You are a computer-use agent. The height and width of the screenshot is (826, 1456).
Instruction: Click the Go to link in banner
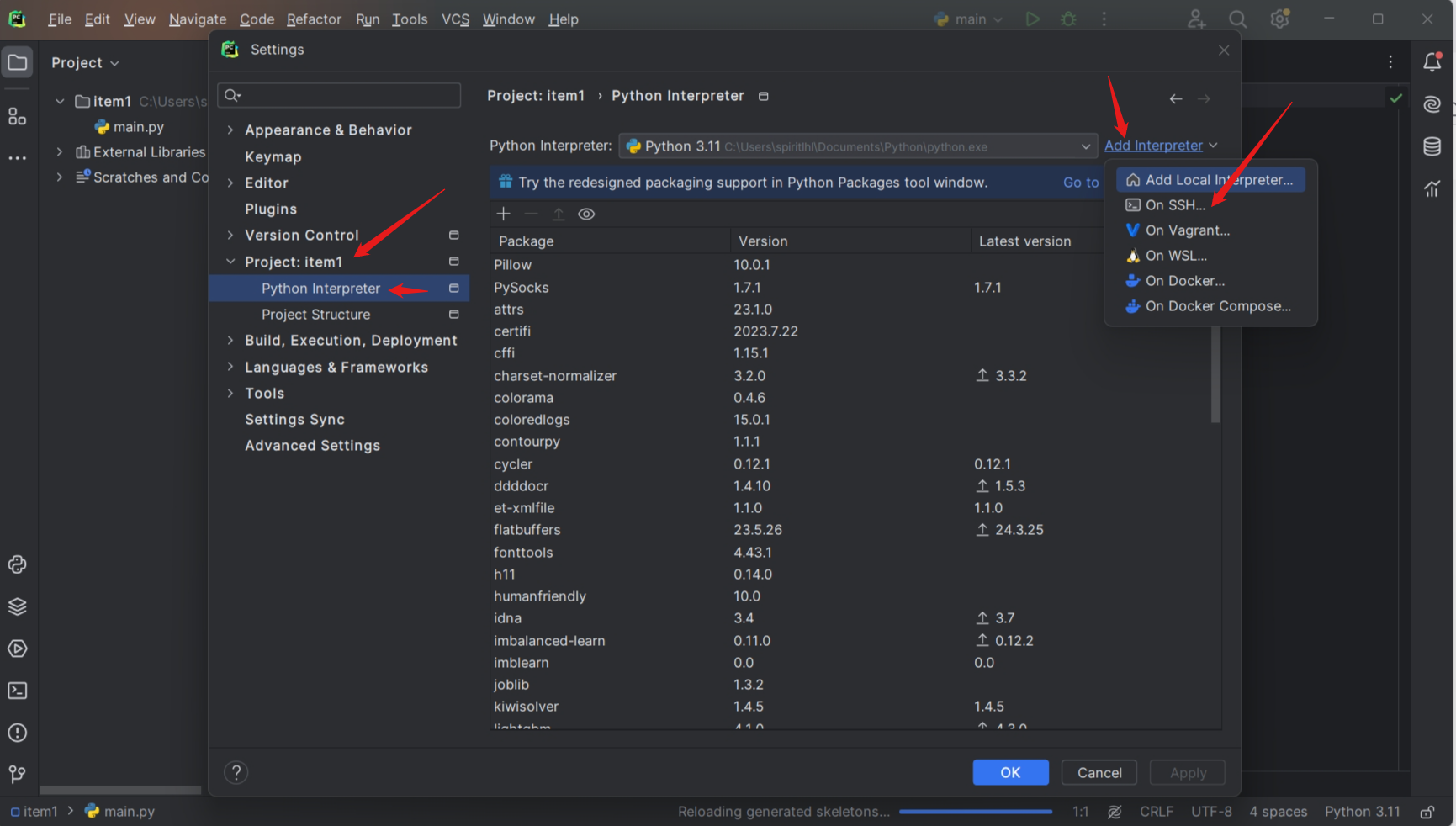click(x=1081, y=183)
